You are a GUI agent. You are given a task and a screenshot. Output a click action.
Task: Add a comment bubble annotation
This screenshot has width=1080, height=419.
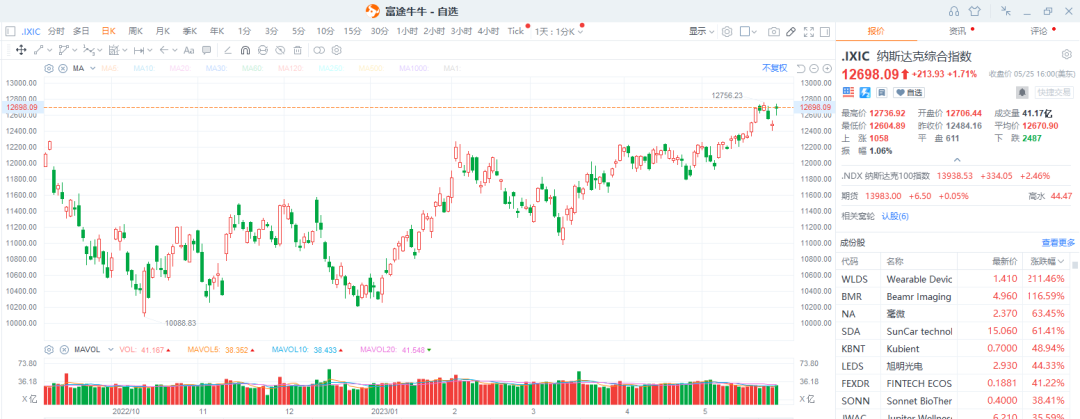coord(207,50)
